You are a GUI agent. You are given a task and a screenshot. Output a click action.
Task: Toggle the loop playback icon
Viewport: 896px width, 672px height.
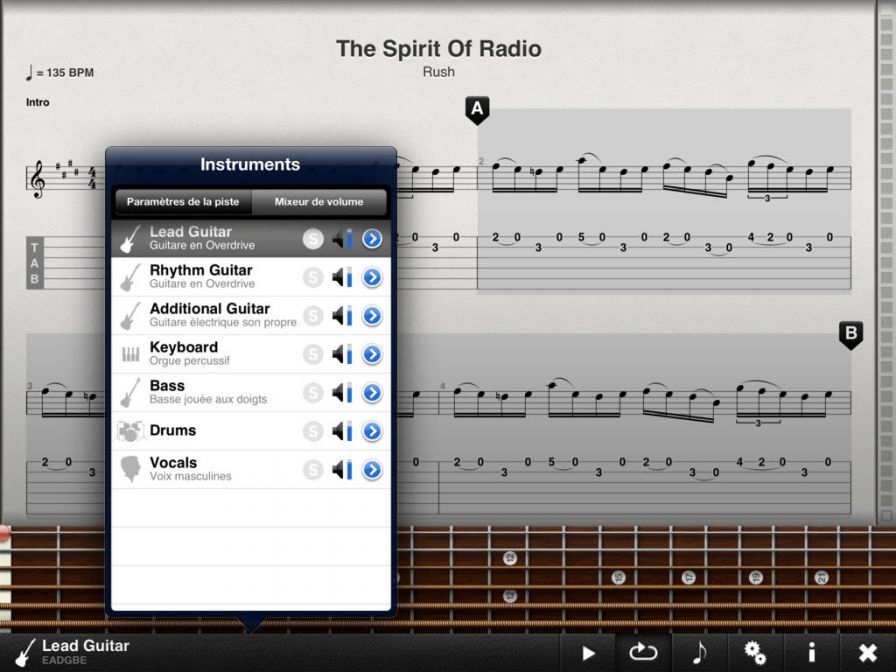pyautogui.click(x=642, y=652)
